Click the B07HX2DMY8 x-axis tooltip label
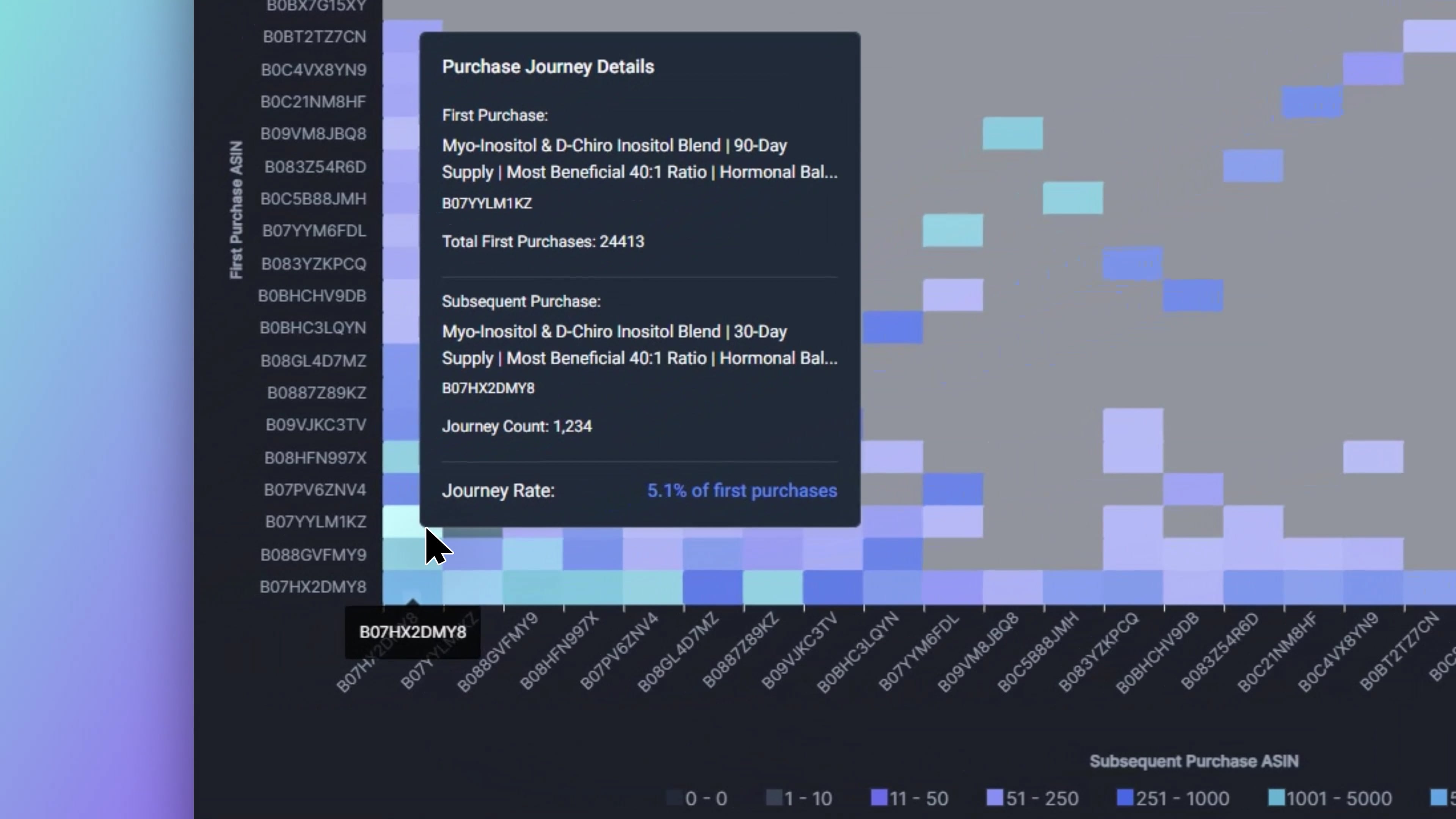The height and width of the screenshot is (819, 1456). tap(413, 632)
